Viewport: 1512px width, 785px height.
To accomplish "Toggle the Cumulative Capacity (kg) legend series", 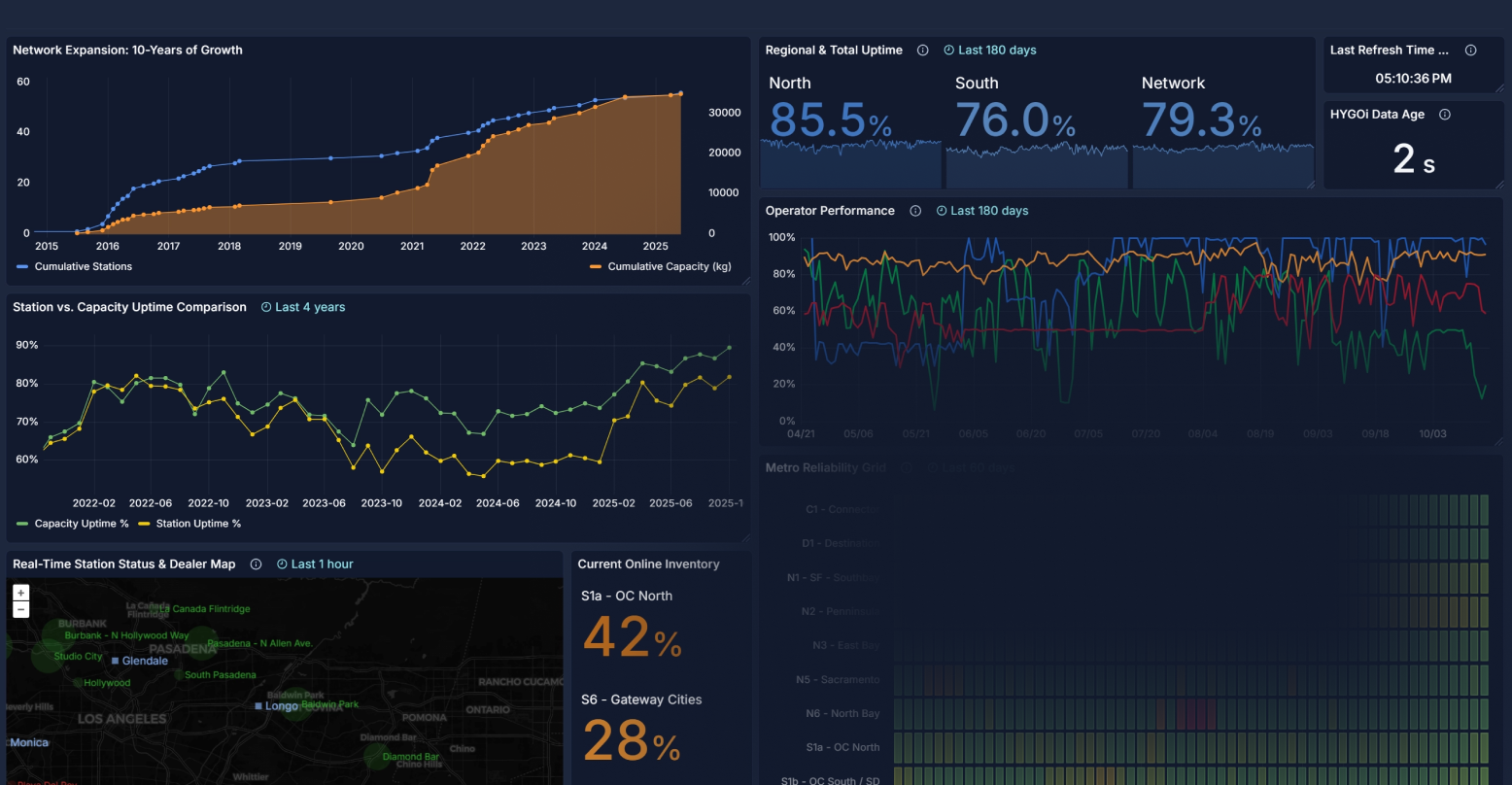I will 661,266.
